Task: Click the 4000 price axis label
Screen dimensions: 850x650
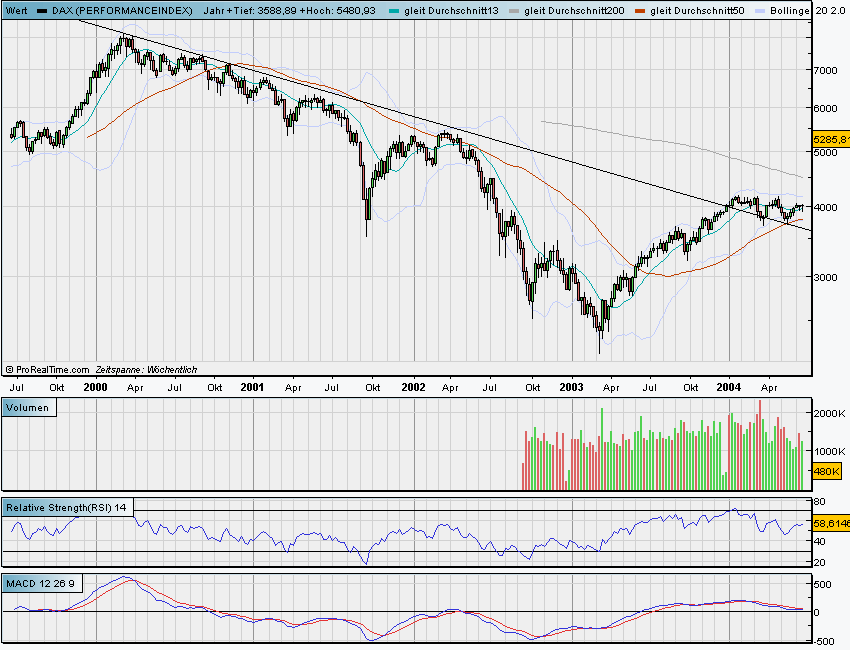Action: click(x=825, y=207)
